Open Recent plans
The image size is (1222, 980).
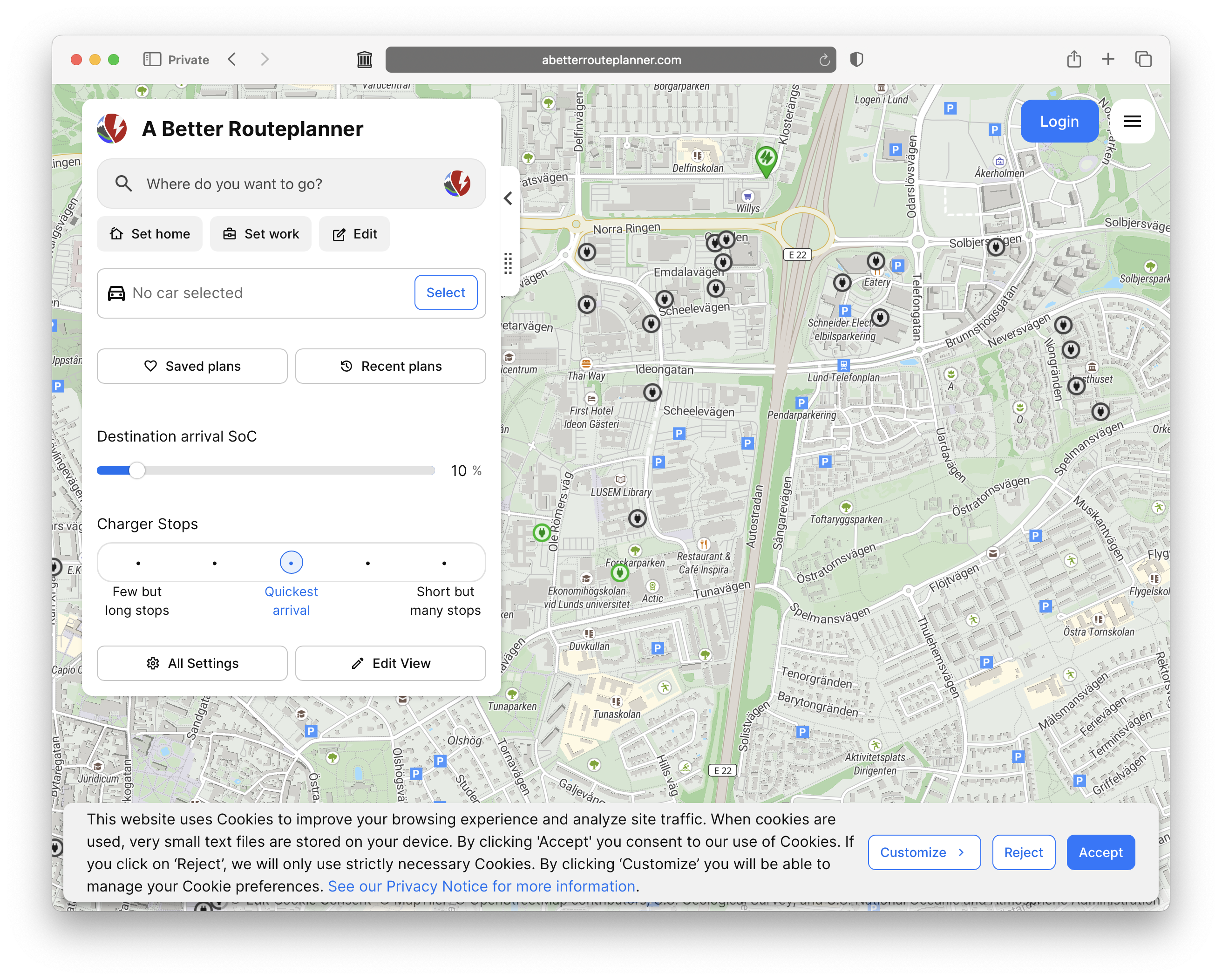390,366
